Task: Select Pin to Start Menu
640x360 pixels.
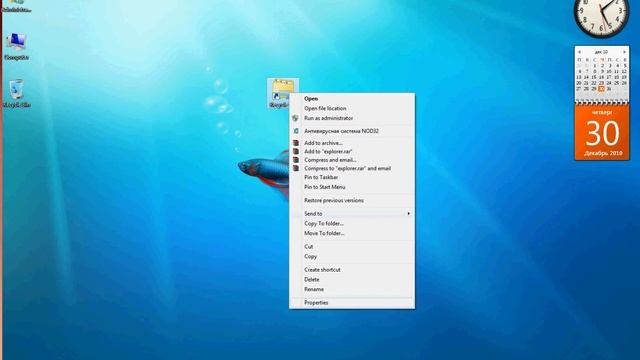Action: [x=352, y=187]
